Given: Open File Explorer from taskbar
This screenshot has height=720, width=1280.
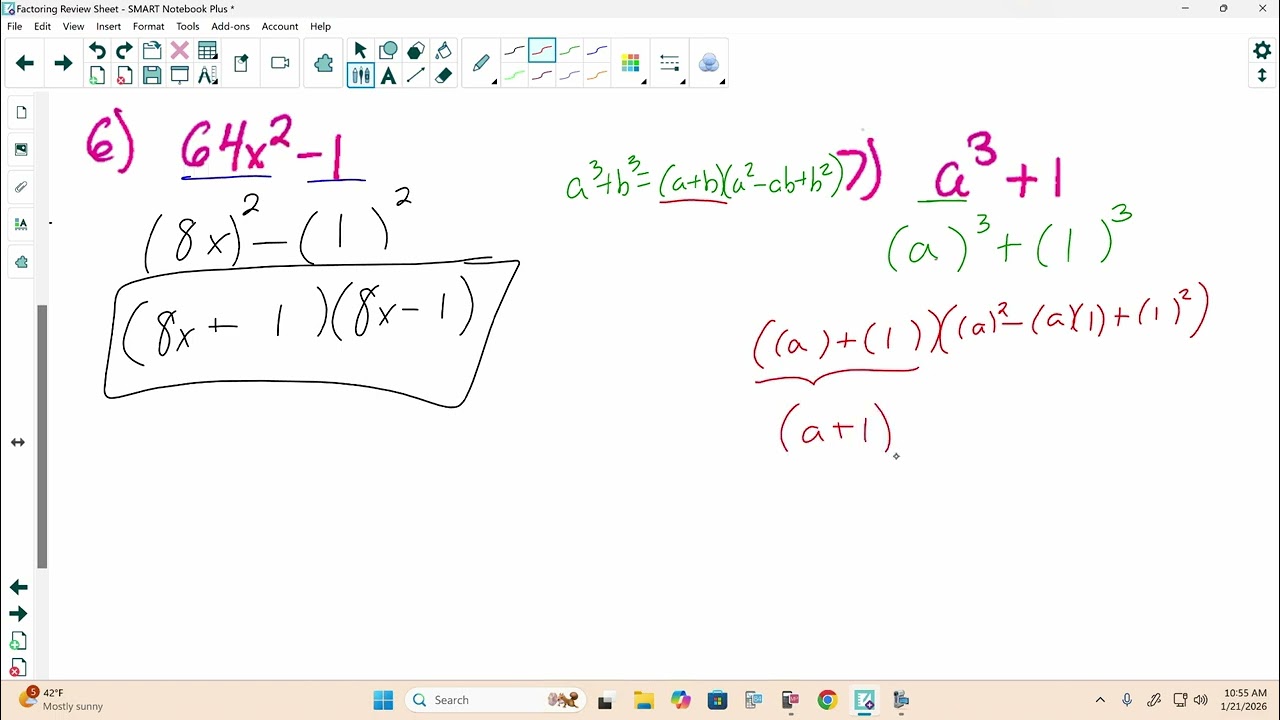Looking at the screenshot, I should (643, 700).
